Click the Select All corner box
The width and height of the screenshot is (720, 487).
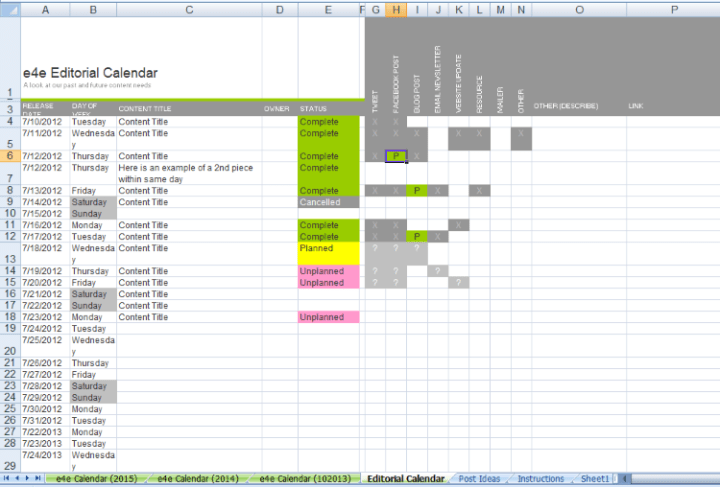pyautogui.click(x=10, y=10)
